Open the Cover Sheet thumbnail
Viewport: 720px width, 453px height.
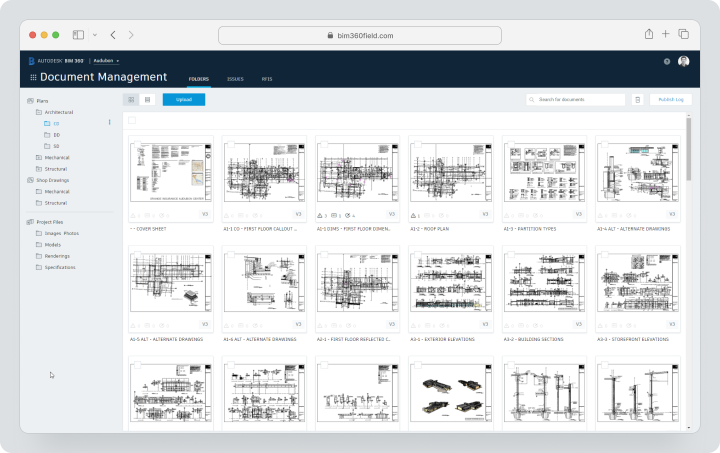coord(171,173)
